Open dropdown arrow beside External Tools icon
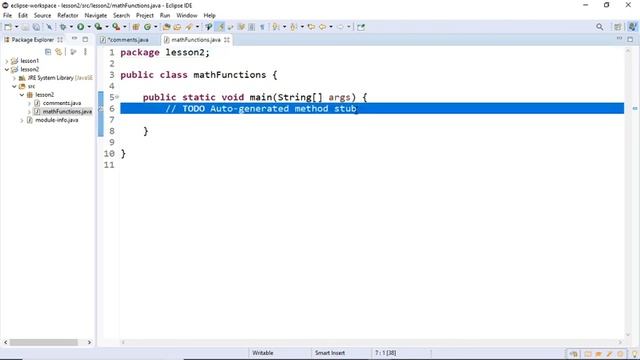 (124, 27)
